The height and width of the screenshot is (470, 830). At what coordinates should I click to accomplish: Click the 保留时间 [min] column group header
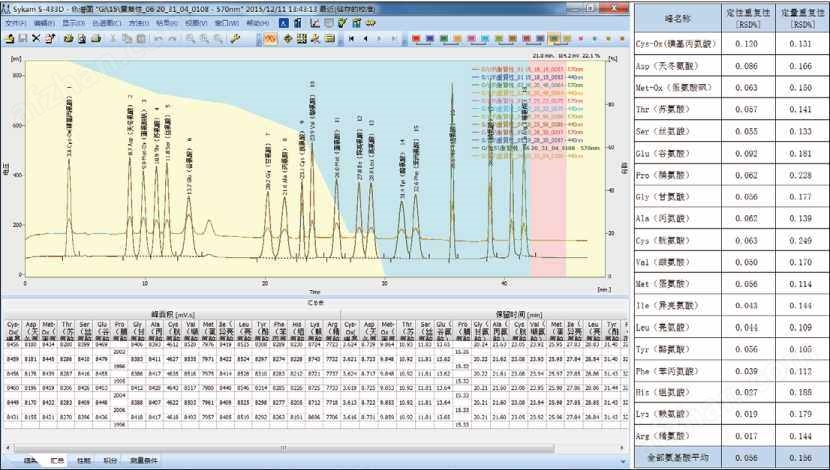pos(519,314)
